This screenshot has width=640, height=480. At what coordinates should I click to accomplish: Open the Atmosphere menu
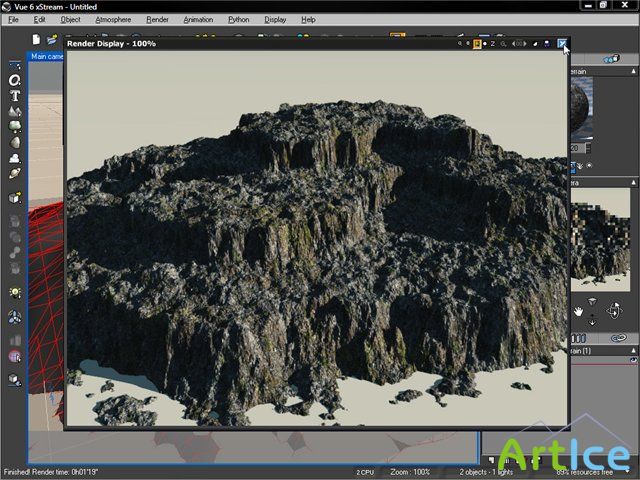(x=112, y=19)
